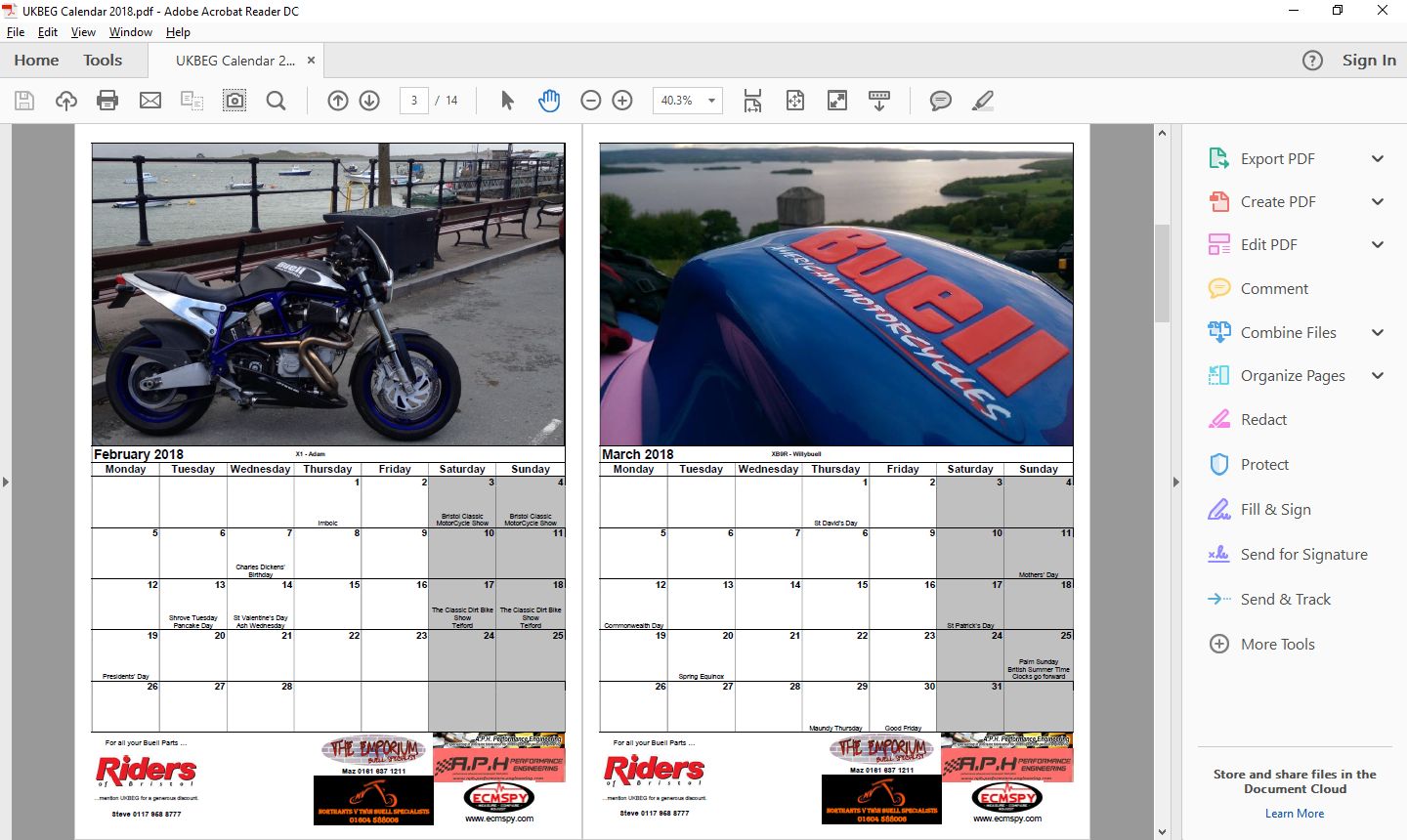Go to next page with down arrow
Viewport: 1407px width, 840px height.
pos(369,101)
